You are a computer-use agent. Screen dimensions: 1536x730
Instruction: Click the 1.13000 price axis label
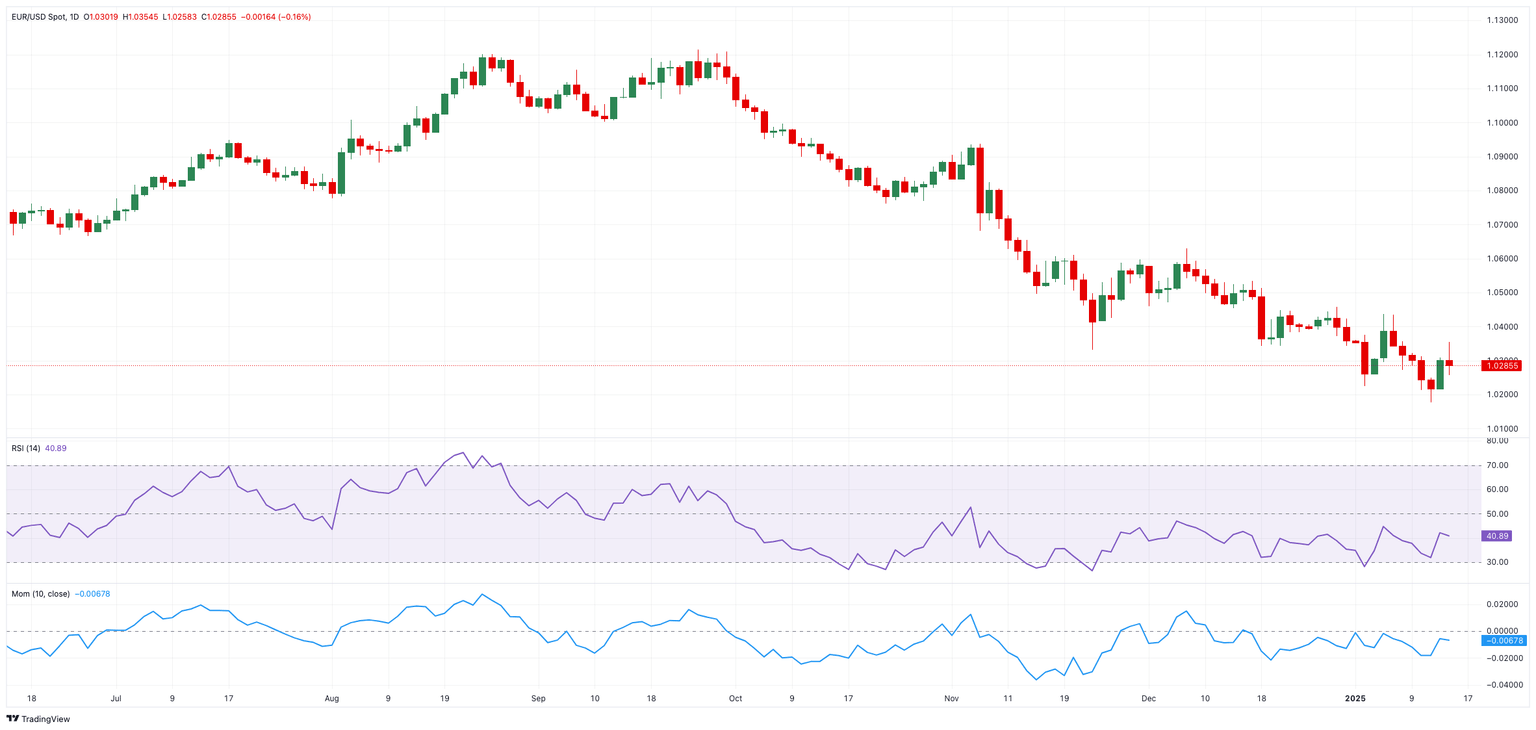point(1502,20)
